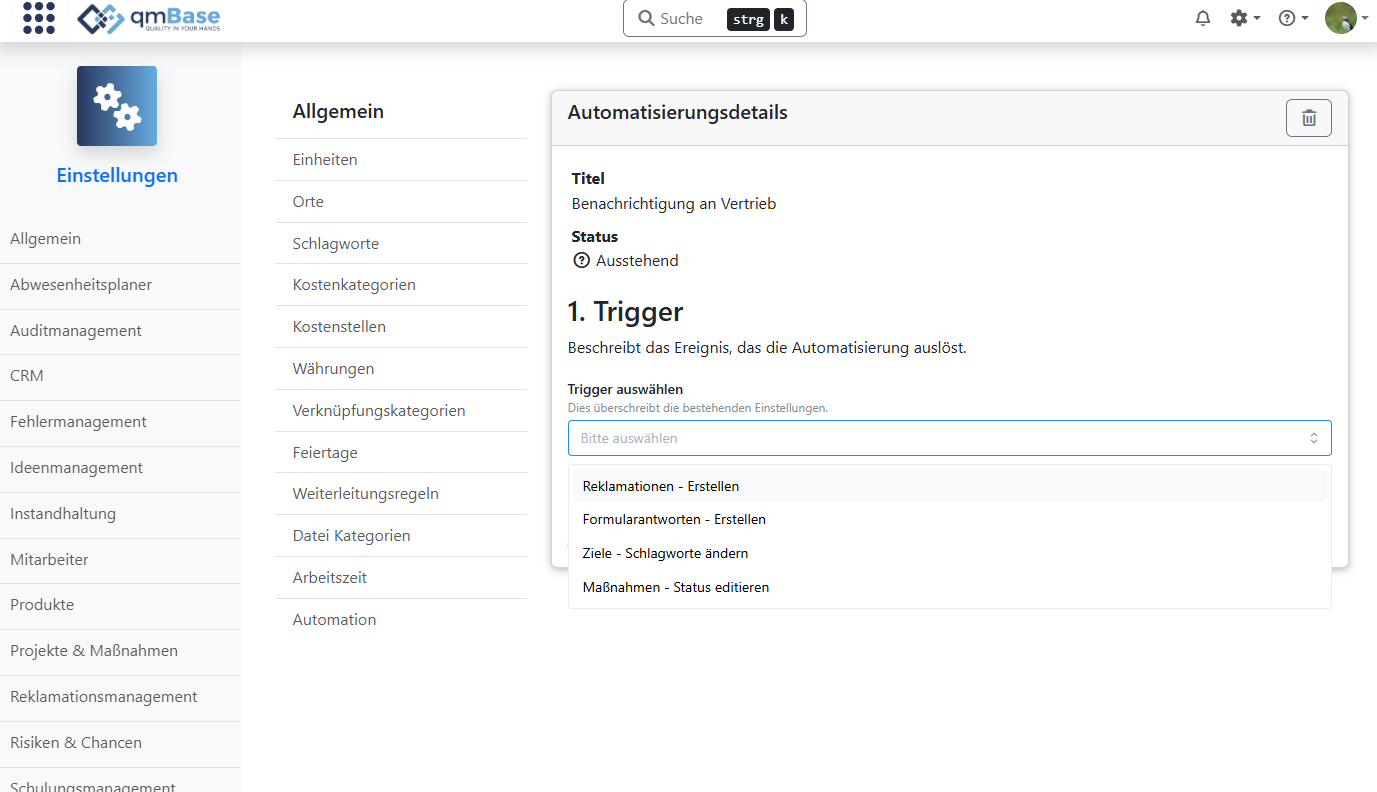The width and height of the screenshot is (1377, 792).
Task: Open Weiterleitungsregeln settings entry
Action: point(365,494)
